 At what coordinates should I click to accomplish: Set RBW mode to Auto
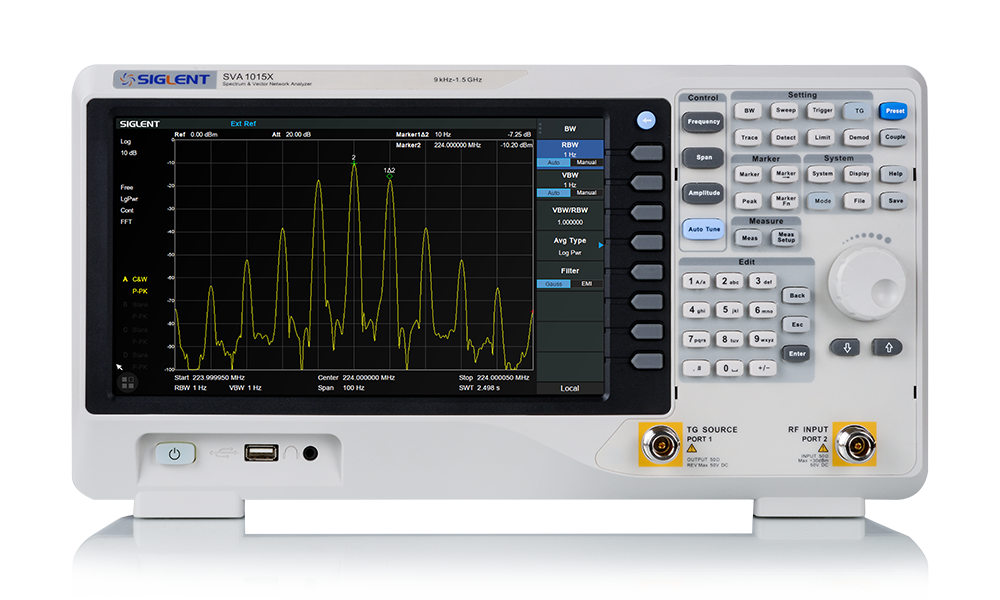point(554,163)
